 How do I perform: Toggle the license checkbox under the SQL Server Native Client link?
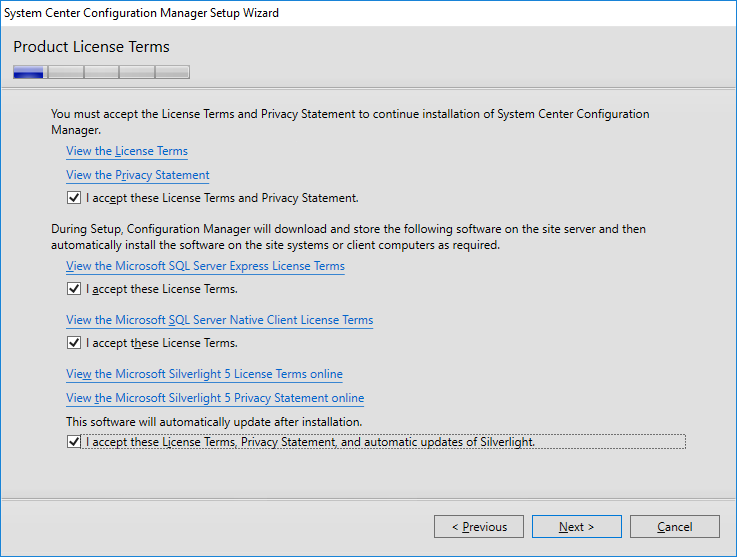point(74,342)
